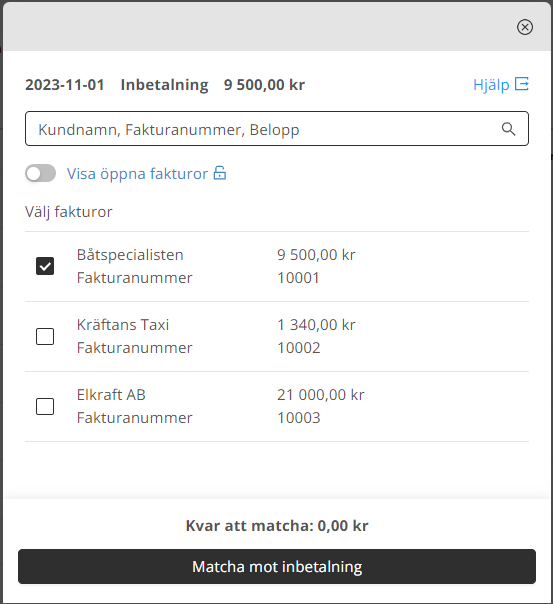Click the lock icon beside Visa öppna fakturor
The width and height of the screenshot is (553, 604).
pyautogui.click(x=220, y=173)
